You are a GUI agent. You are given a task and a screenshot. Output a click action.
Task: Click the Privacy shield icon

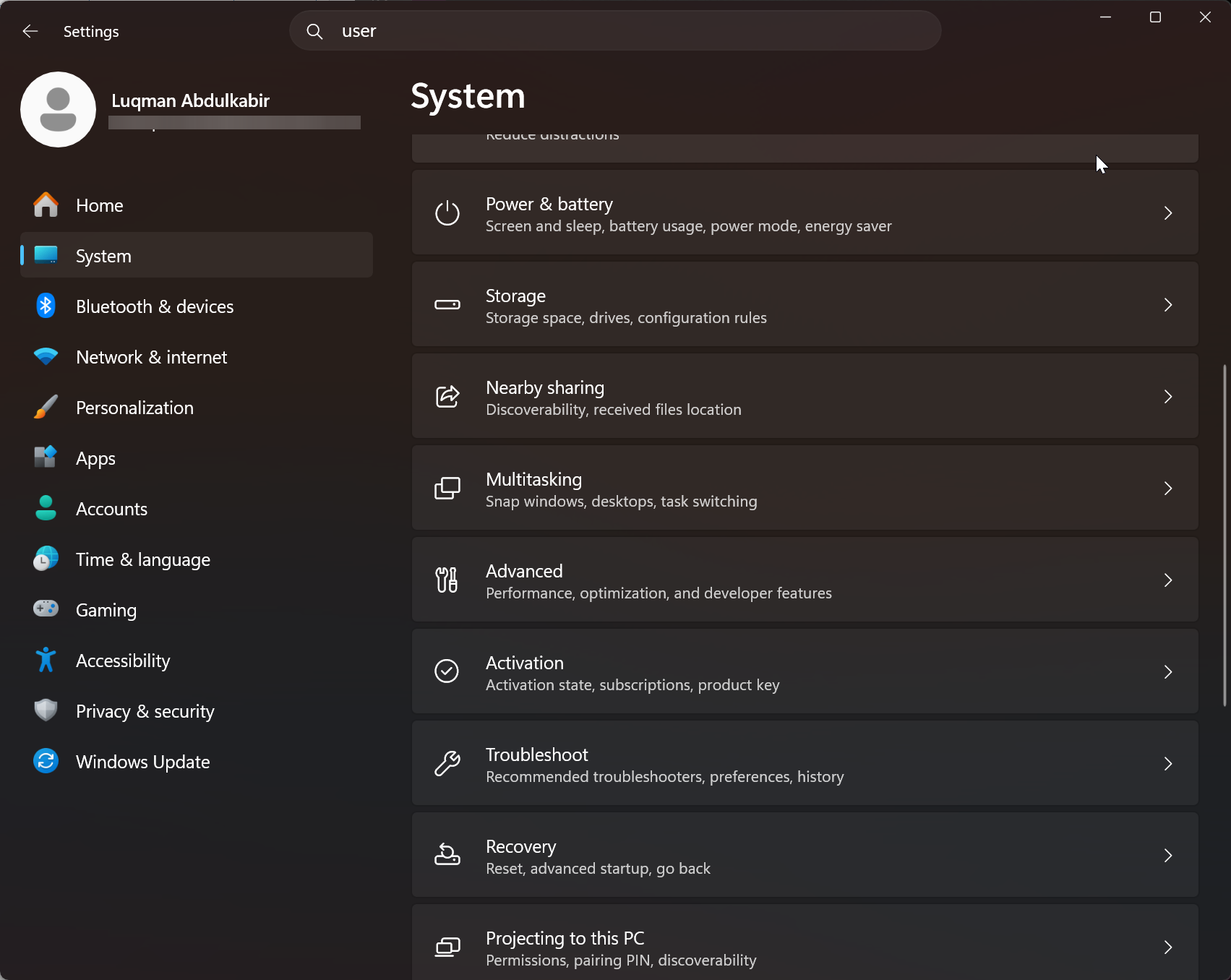click(46, 710)
